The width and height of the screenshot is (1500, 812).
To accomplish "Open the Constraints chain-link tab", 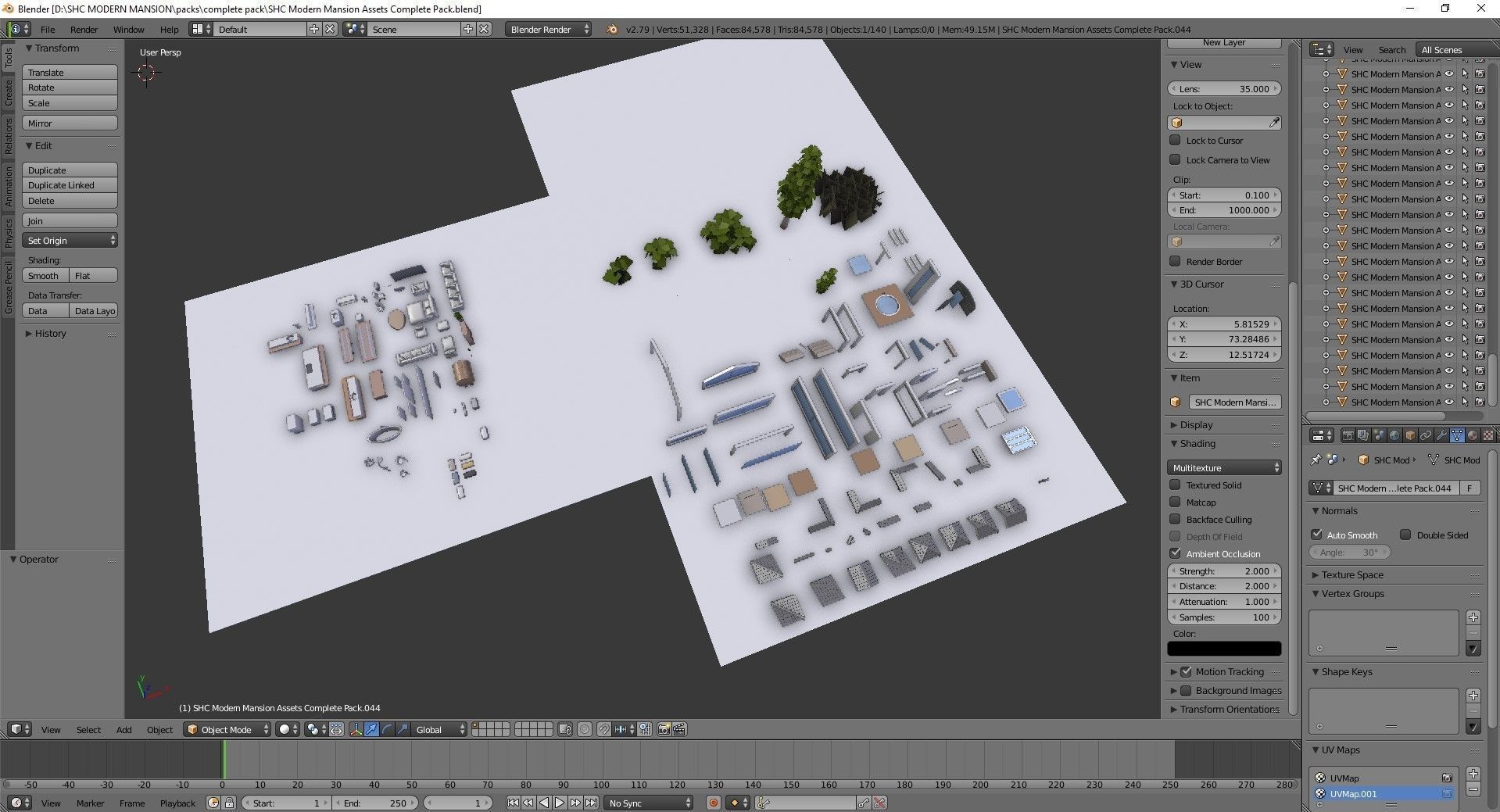I will coord(1426,435).
